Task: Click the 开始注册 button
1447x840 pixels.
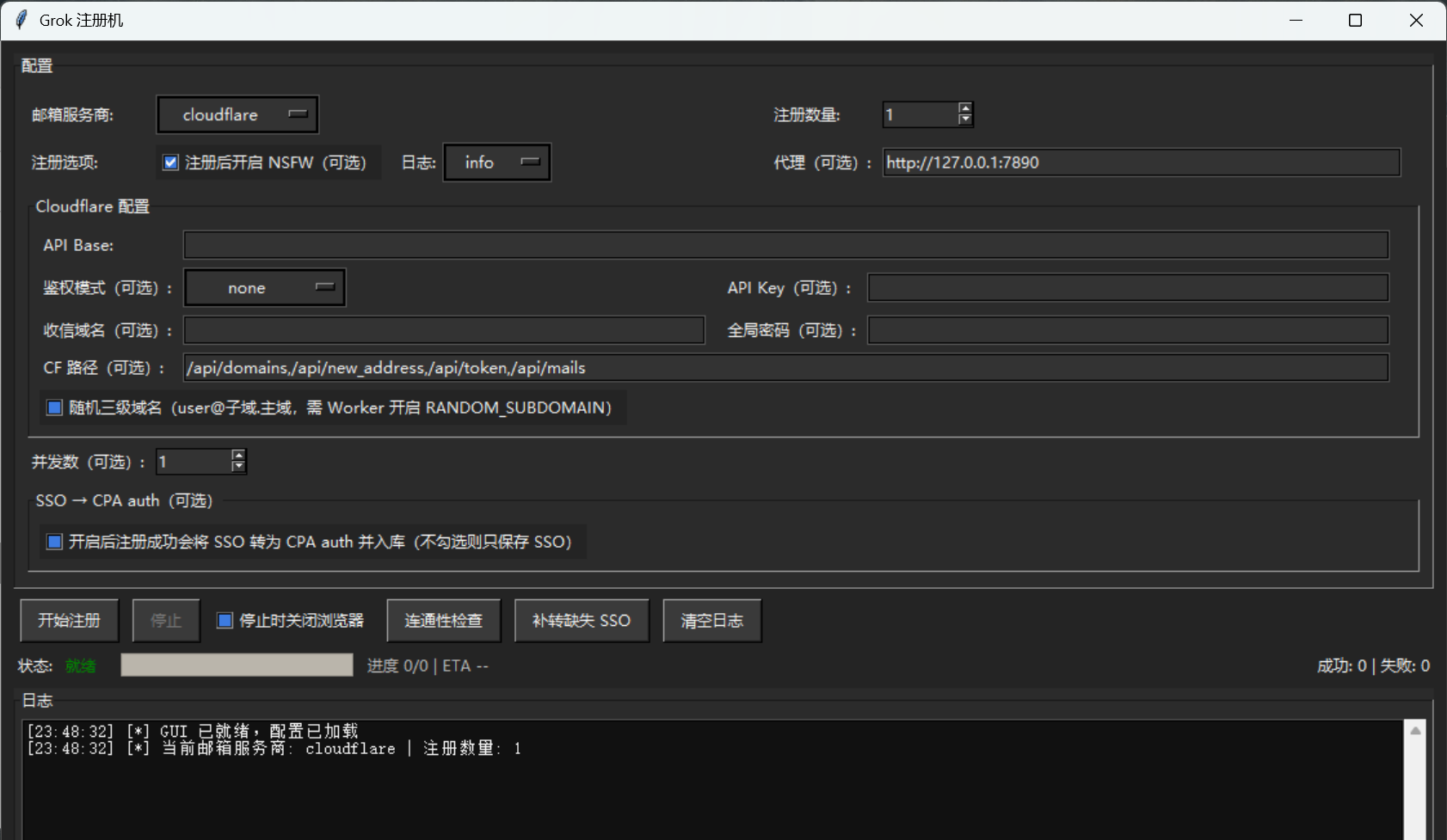Action: coord(70,621)
